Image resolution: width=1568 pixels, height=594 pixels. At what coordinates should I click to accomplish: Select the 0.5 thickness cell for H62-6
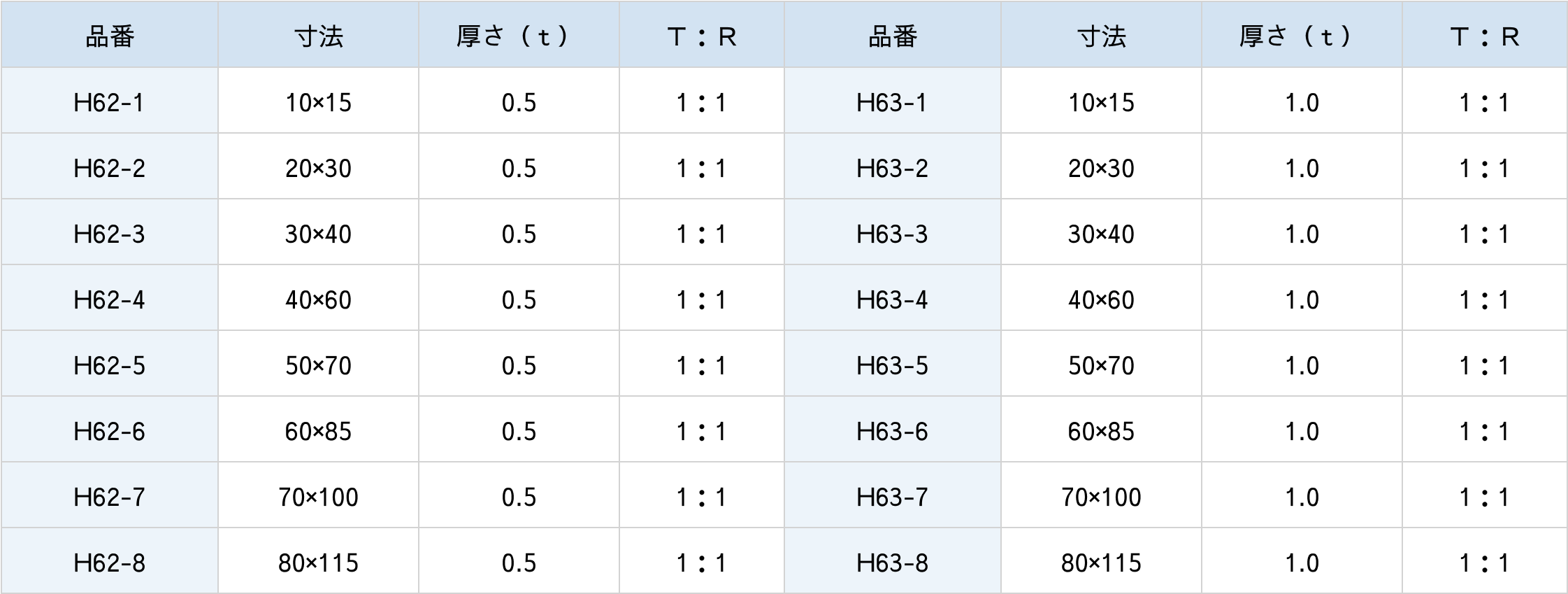(x=519, y=432)
